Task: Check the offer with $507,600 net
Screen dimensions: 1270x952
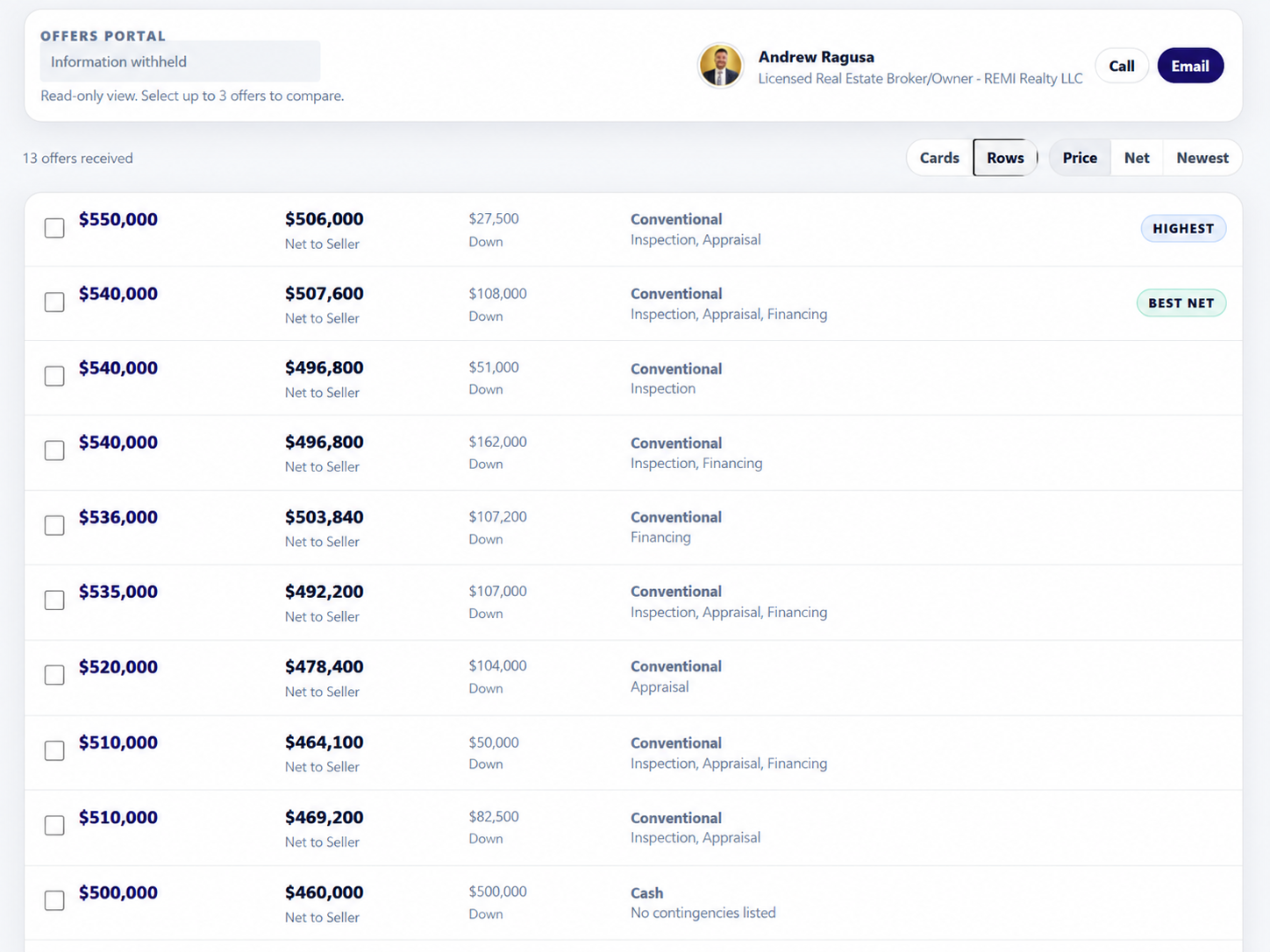Action: tap(54, 302)
